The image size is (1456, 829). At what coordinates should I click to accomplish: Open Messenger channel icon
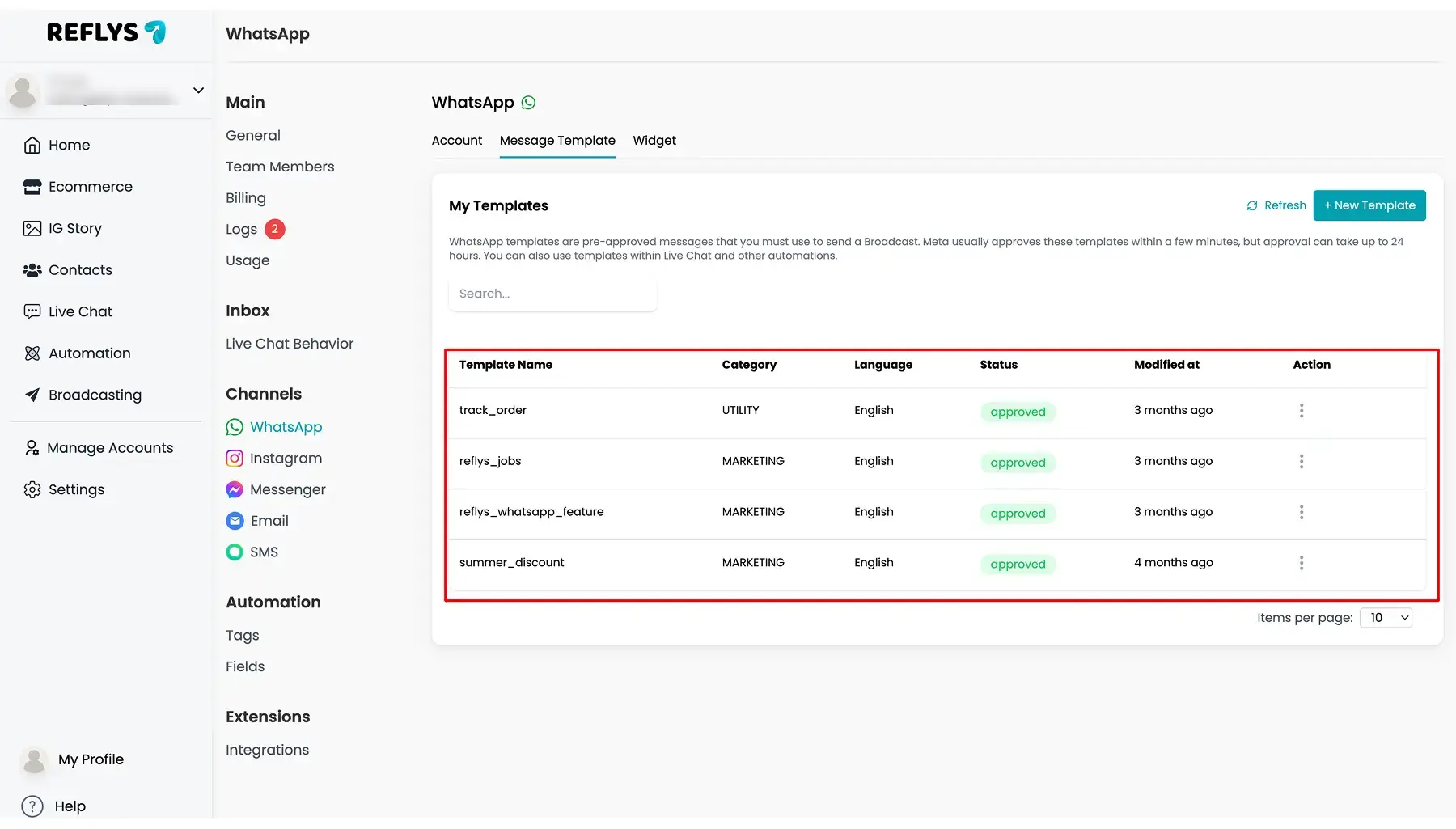point(235,489)
